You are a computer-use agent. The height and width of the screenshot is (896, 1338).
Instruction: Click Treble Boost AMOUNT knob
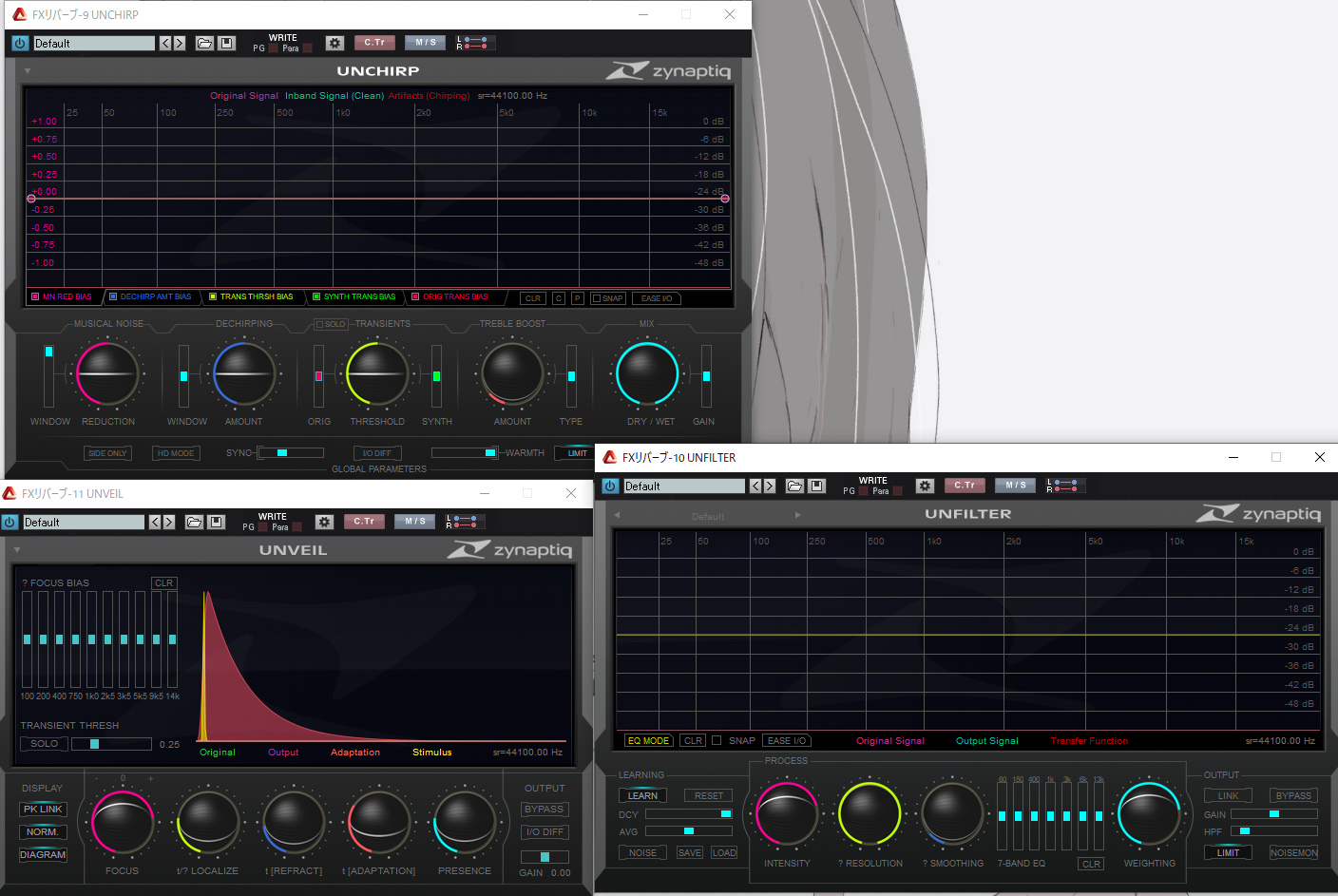(512, 373)
